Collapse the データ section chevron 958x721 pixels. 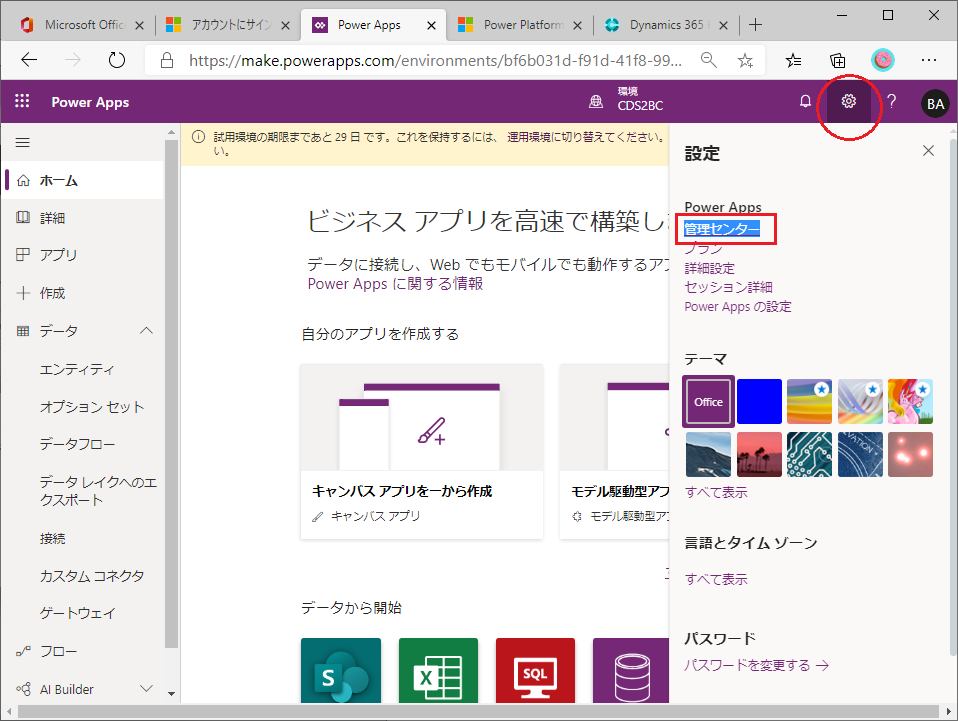click(147, 331)
